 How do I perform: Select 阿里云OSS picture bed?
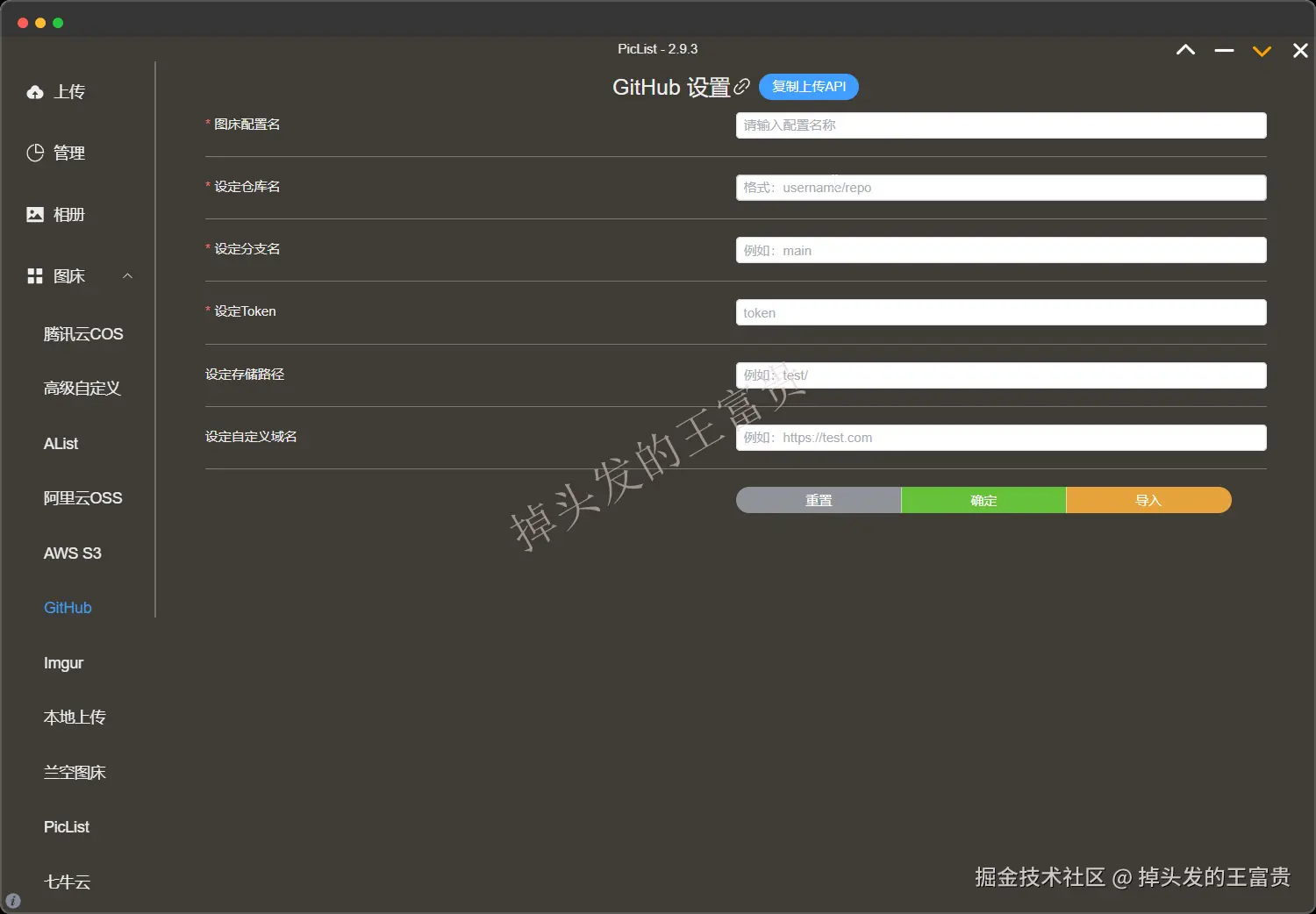coord(83,498)
